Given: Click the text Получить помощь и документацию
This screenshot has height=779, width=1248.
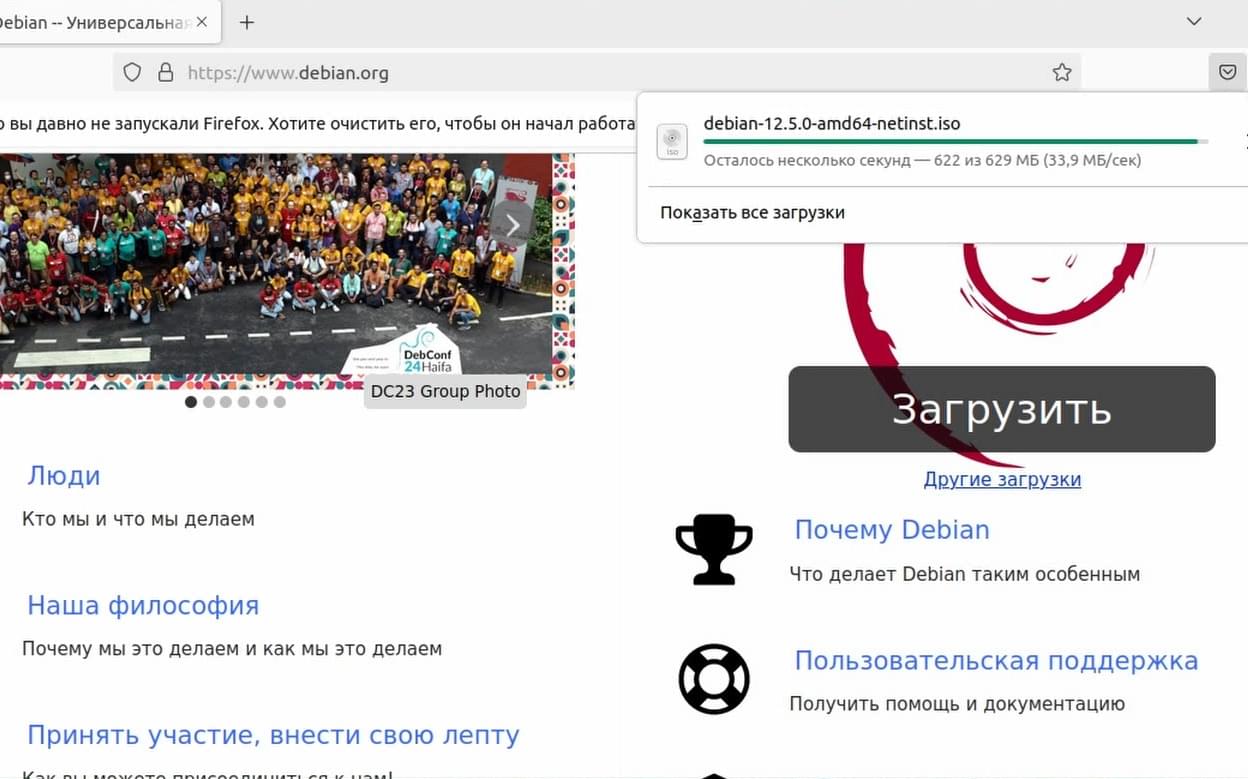Looking at the screenshot, I should 957,704.
